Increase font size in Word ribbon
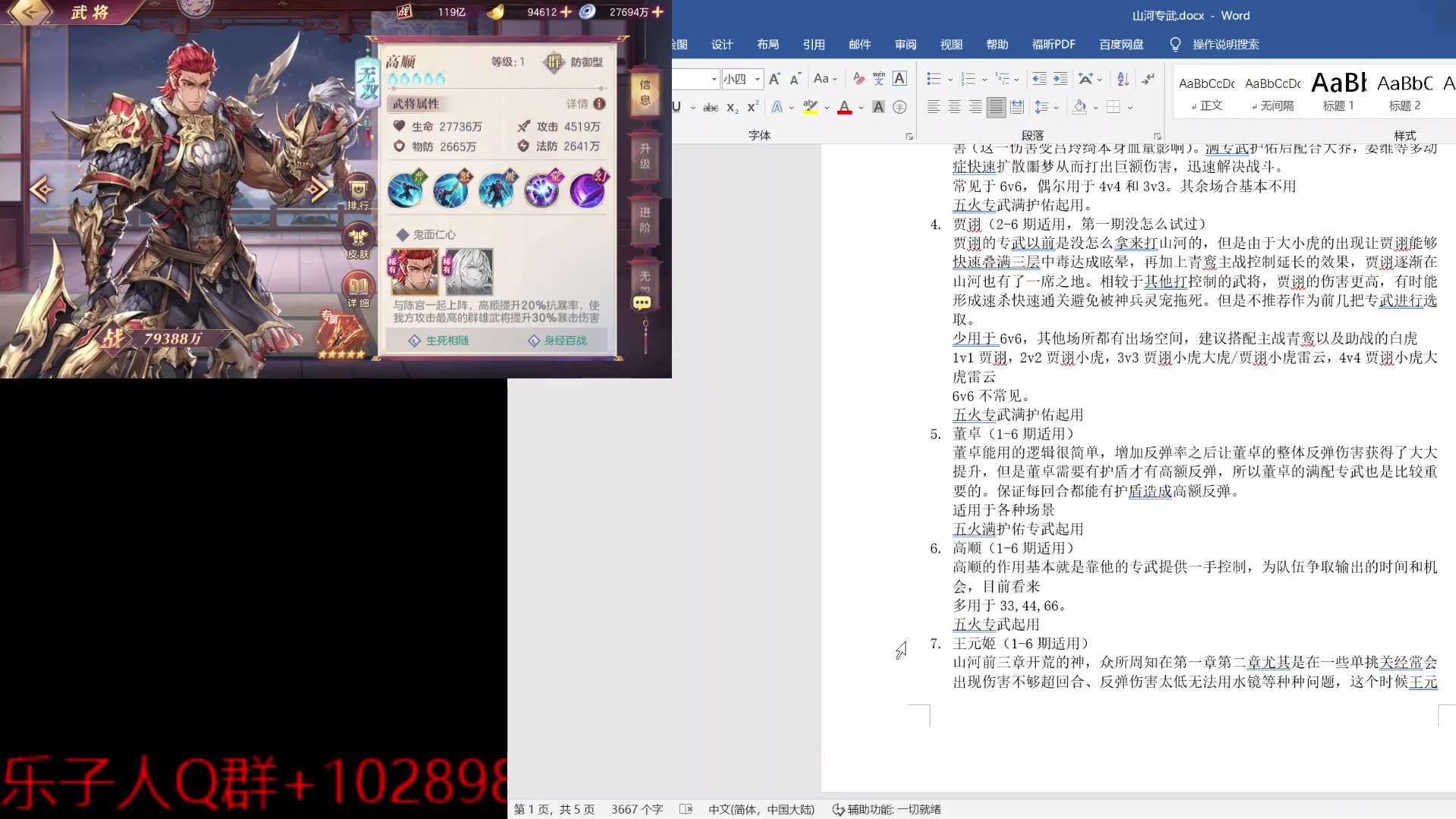 [x=774, y=79]
